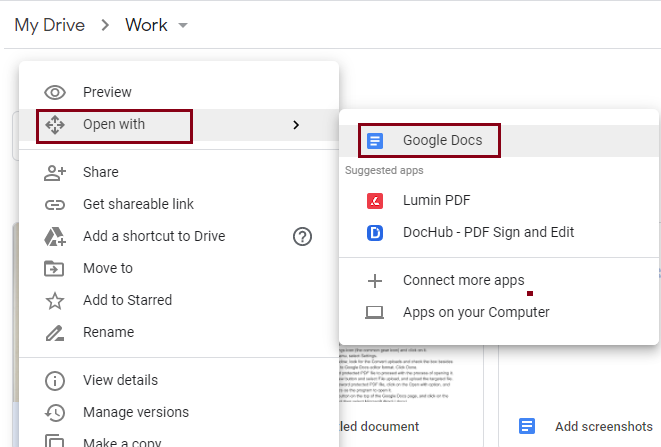Choose Get shareable link

click(179, 205)
